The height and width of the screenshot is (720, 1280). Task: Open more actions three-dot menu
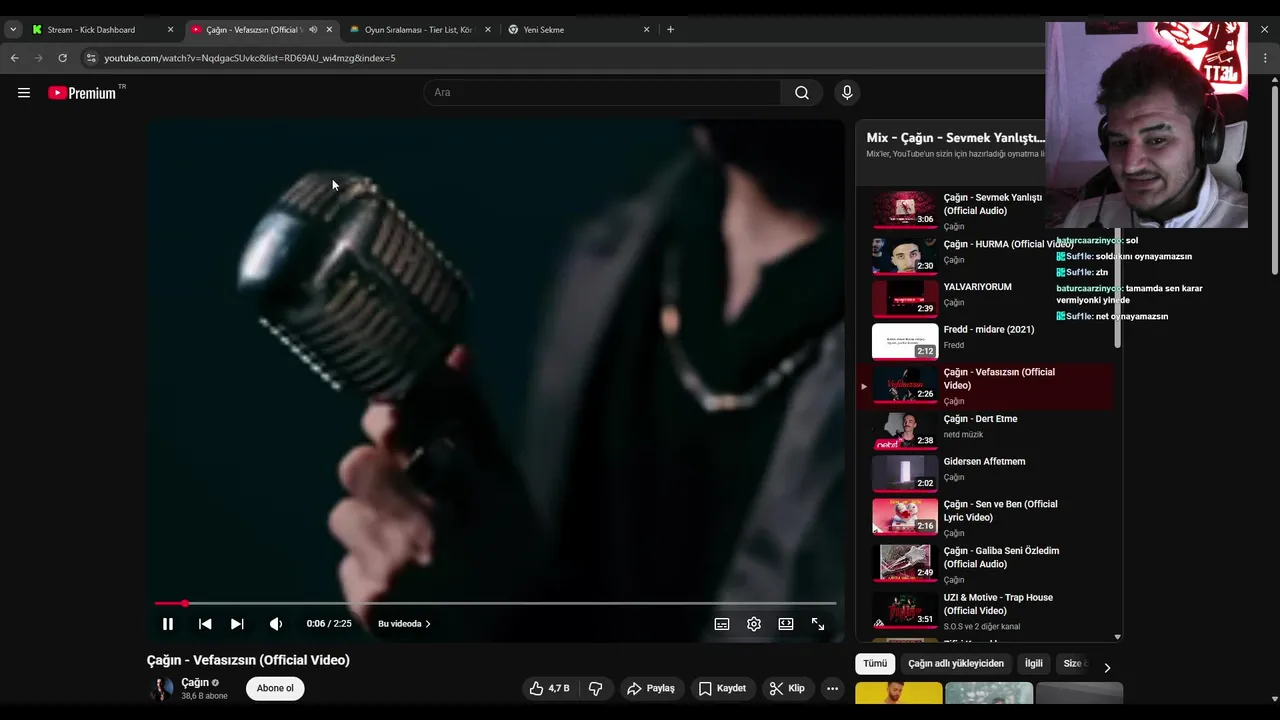click(x=832, y=688)
